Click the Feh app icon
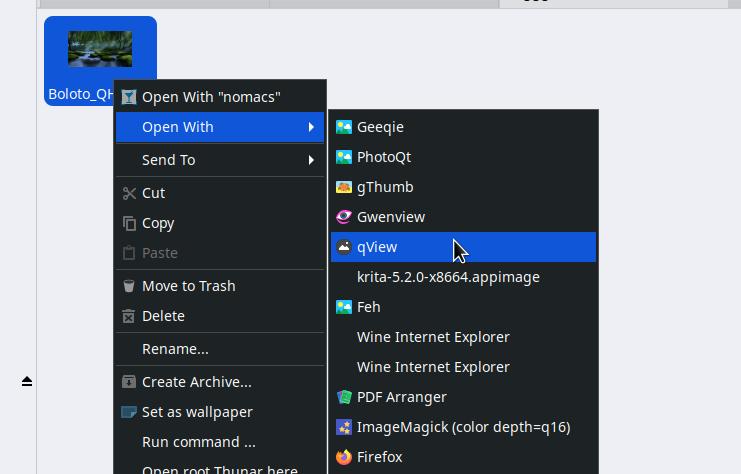 point(344,307)
